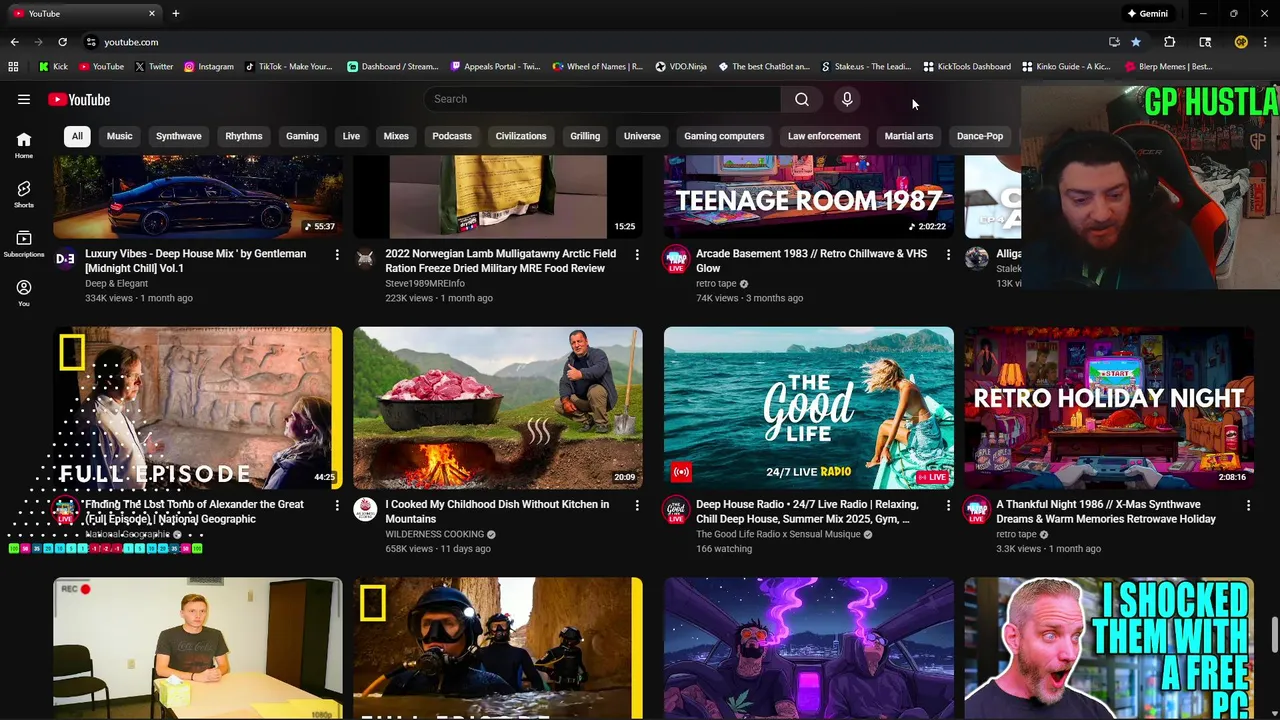The width and height of the screenshot is (1280, 720).
Task: Play Teenage Room 1987 thumbnail
Action: coord(809,196)
